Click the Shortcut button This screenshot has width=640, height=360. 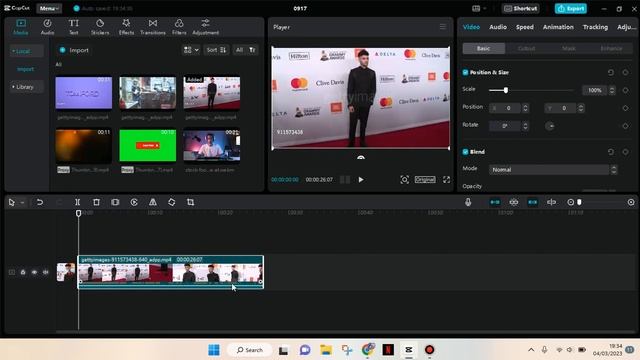[x=521, y=8]
